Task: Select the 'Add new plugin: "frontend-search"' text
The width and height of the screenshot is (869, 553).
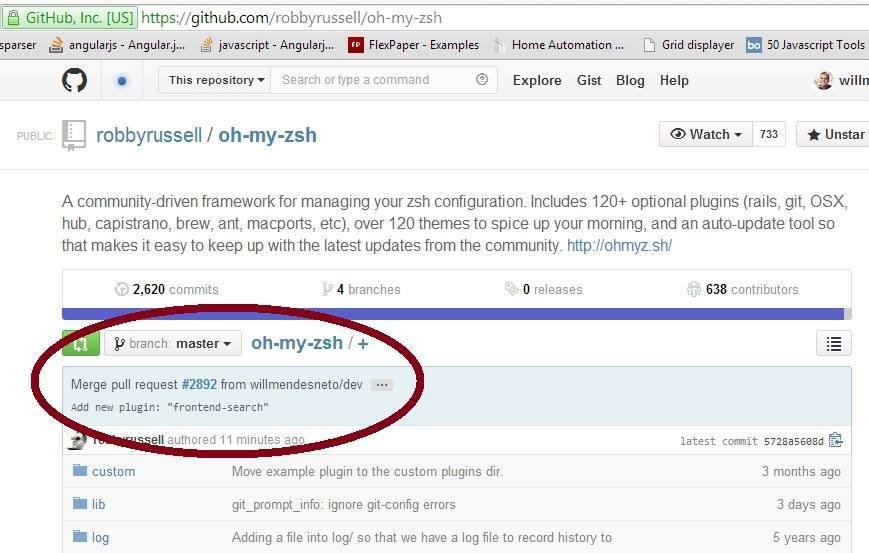Action: click(x=170, y=407)
